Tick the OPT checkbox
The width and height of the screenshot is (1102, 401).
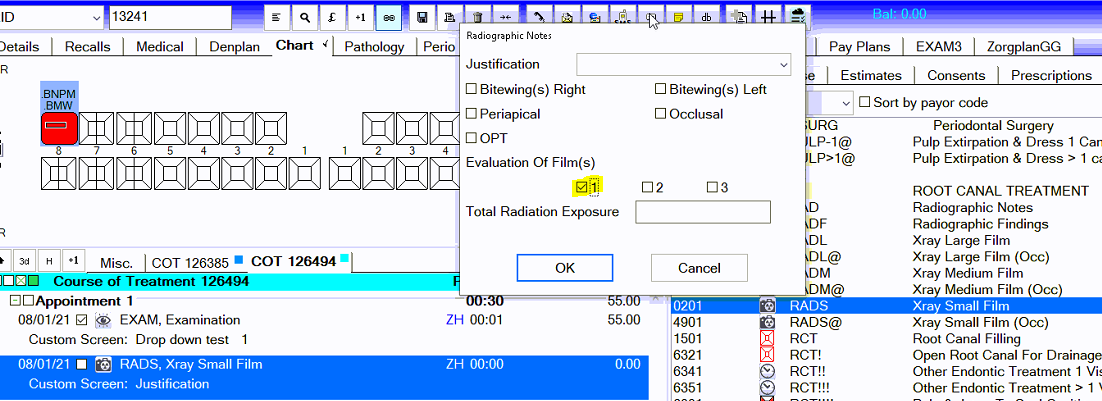472,137
